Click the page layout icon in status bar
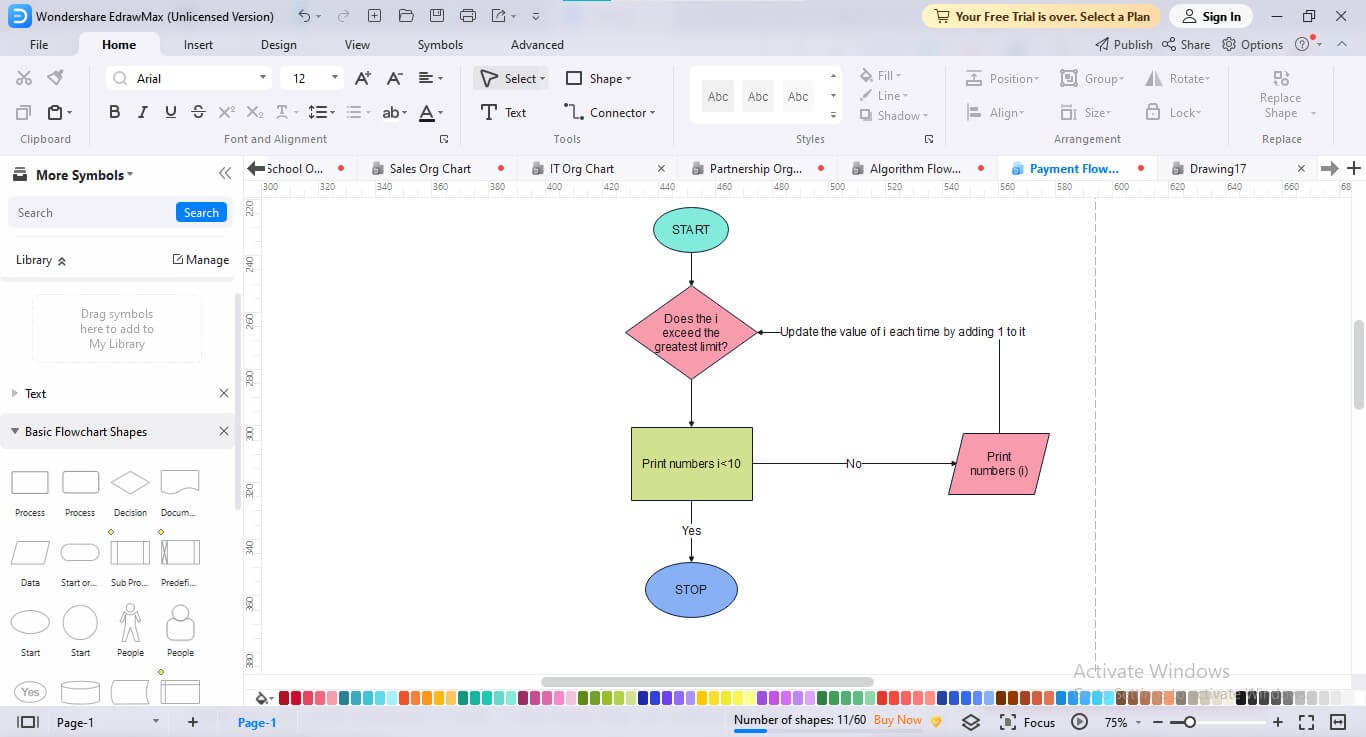Image resolution: width=1366 pixels, height=737 pixels. (x=28, y=722)
